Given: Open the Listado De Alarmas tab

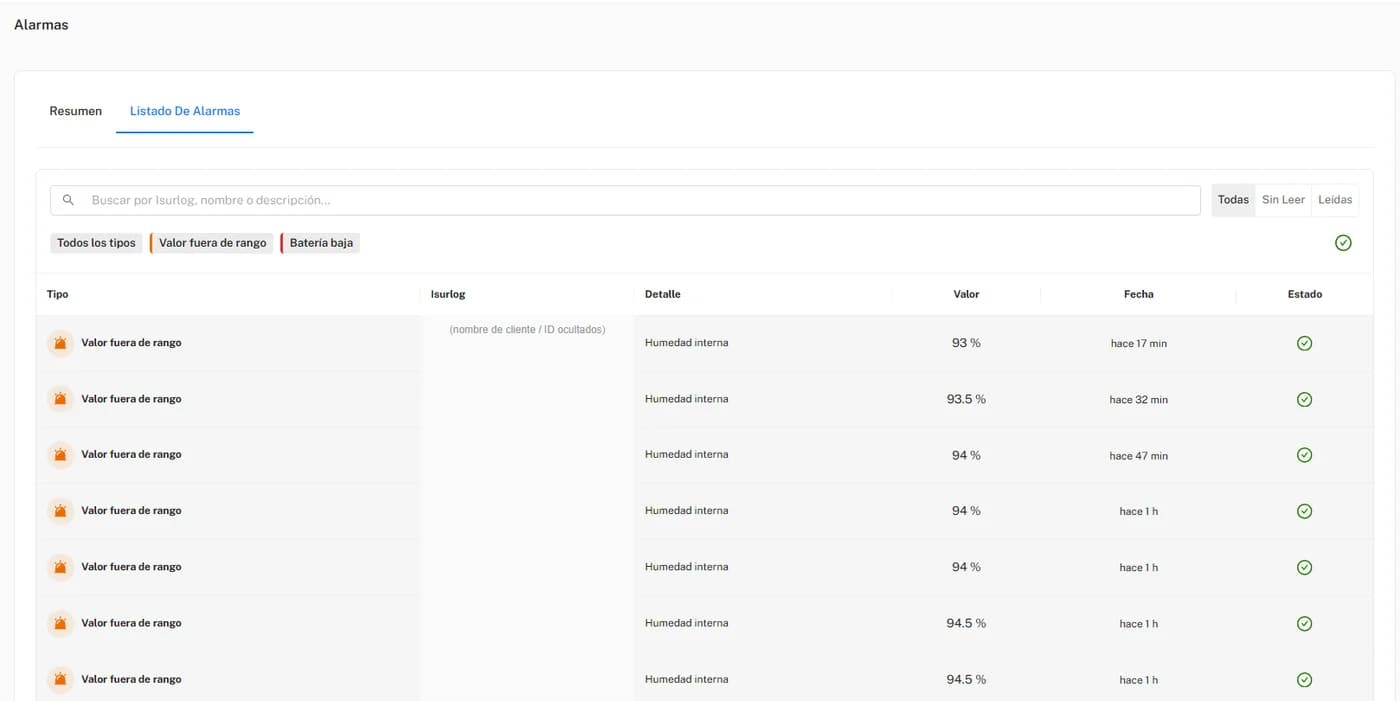Looking at the screenshot, I should (185, 111).
